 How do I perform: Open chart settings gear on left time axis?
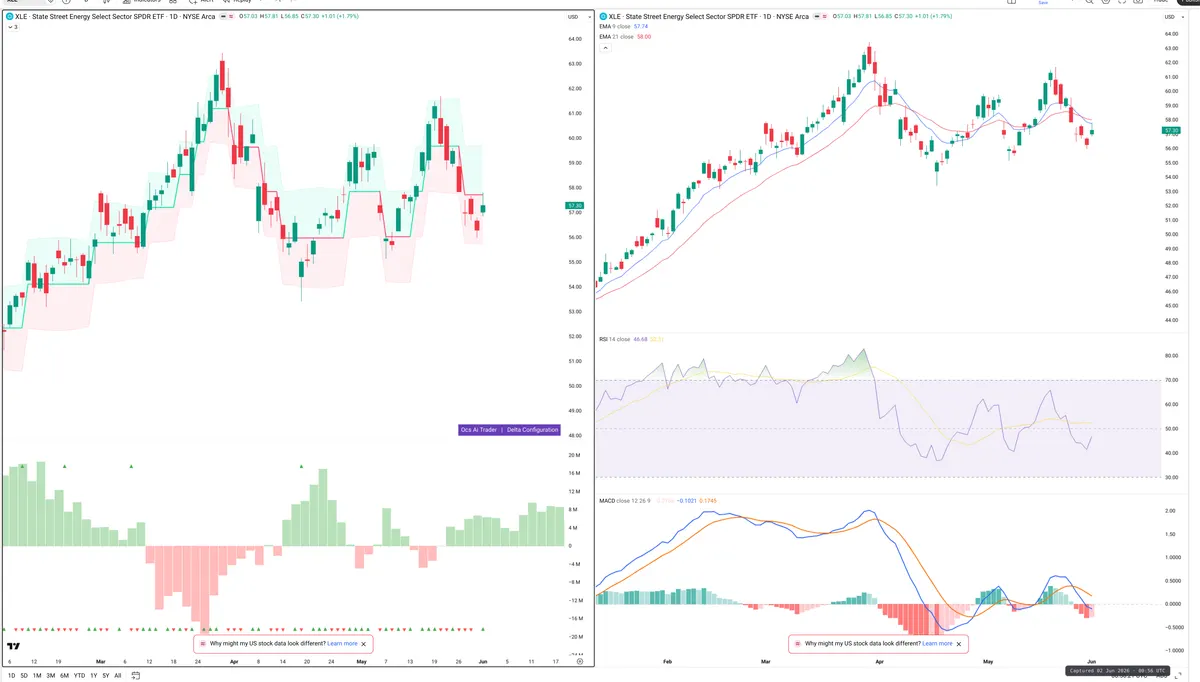click(580, 661)
